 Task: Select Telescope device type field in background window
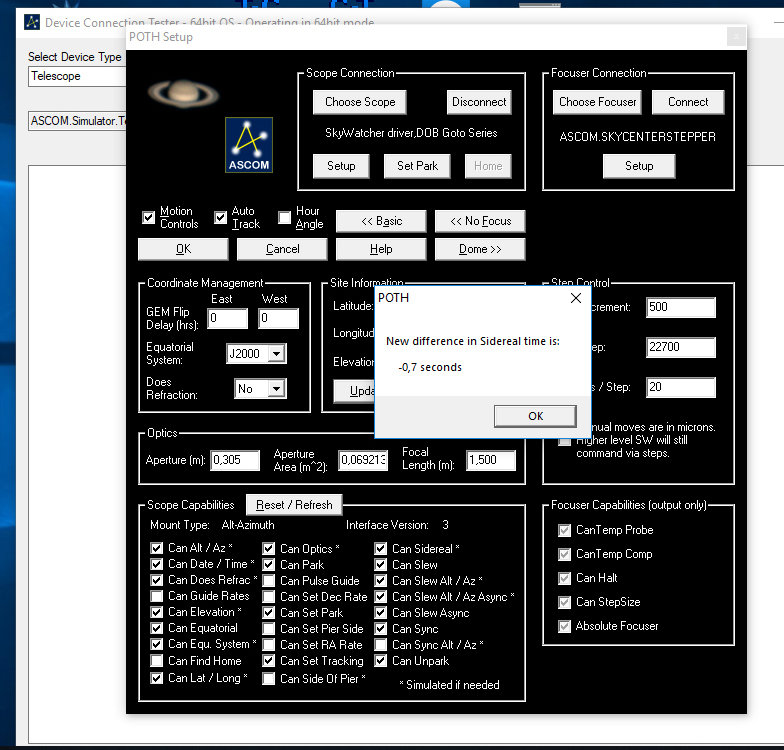[78, 76]
